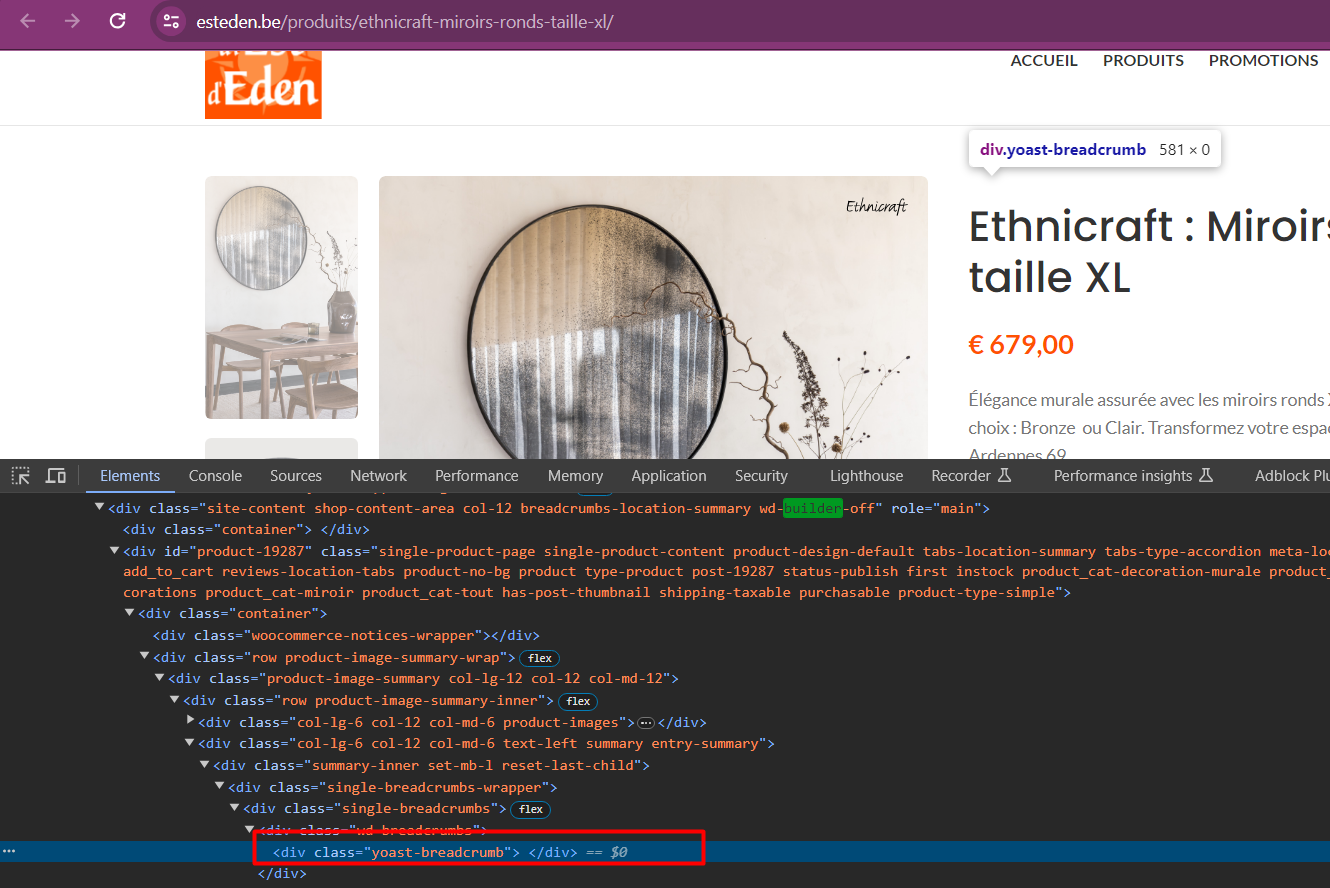Switch to the Elements tab
This screenshot has width=1330, height=888.
click(130, 476)
